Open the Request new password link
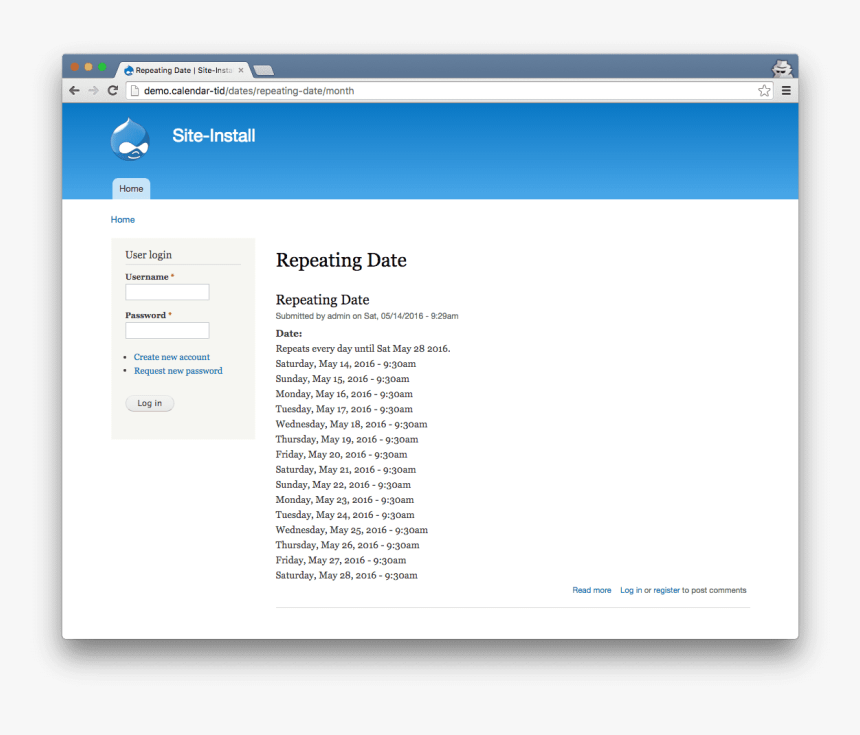The image size is (860, 735). (x=178, y=371)
